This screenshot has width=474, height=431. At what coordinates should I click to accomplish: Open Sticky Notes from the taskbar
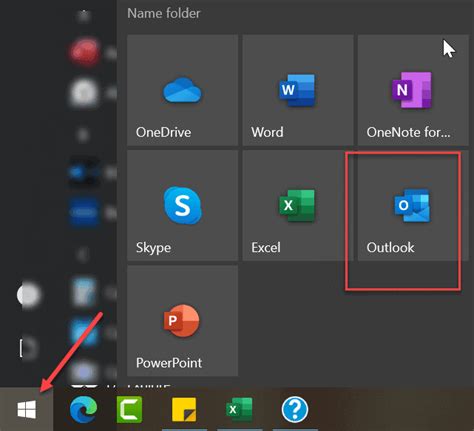click(x=184, y=409)
